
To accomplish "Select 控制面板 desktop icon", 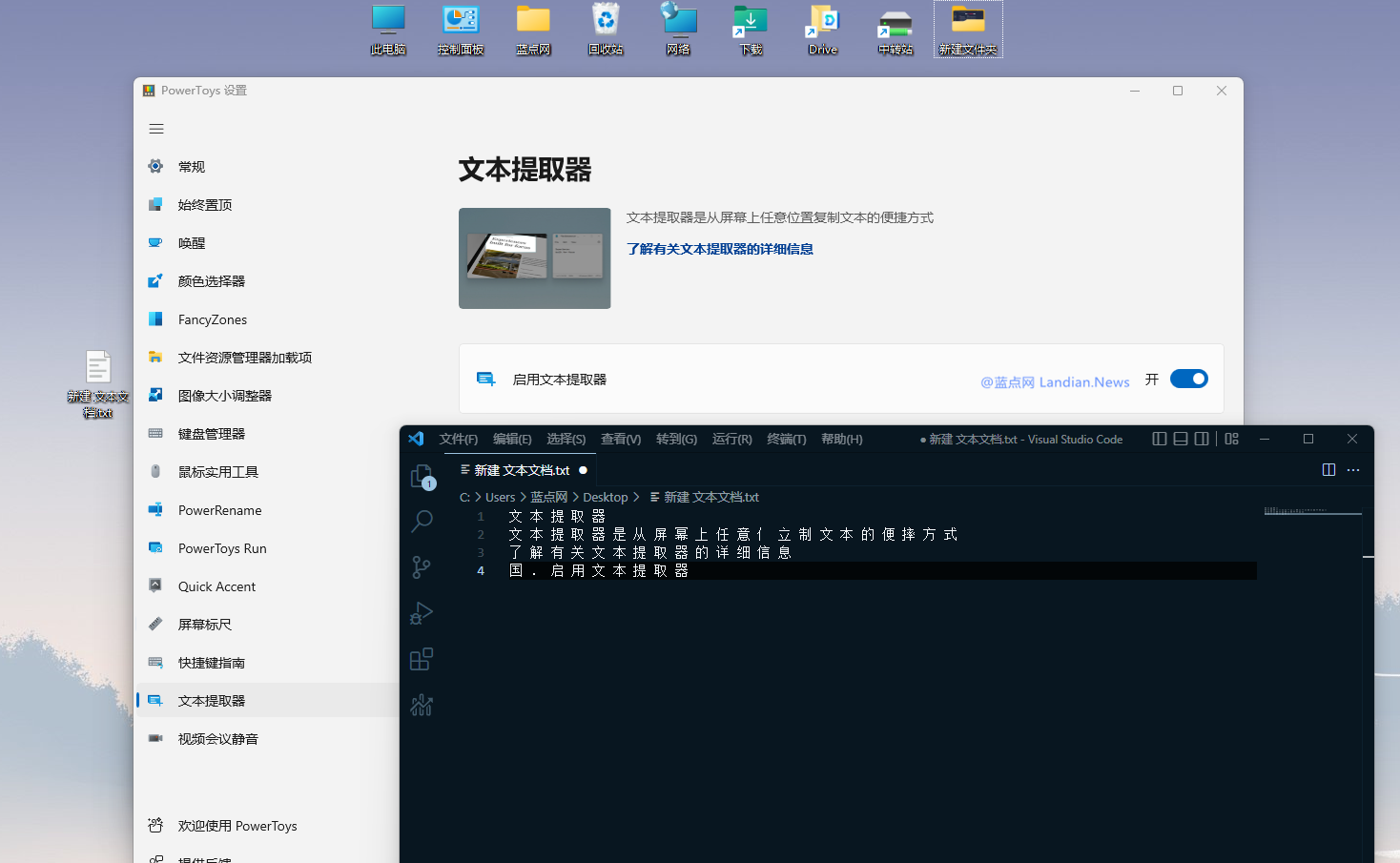I will 461,30.
